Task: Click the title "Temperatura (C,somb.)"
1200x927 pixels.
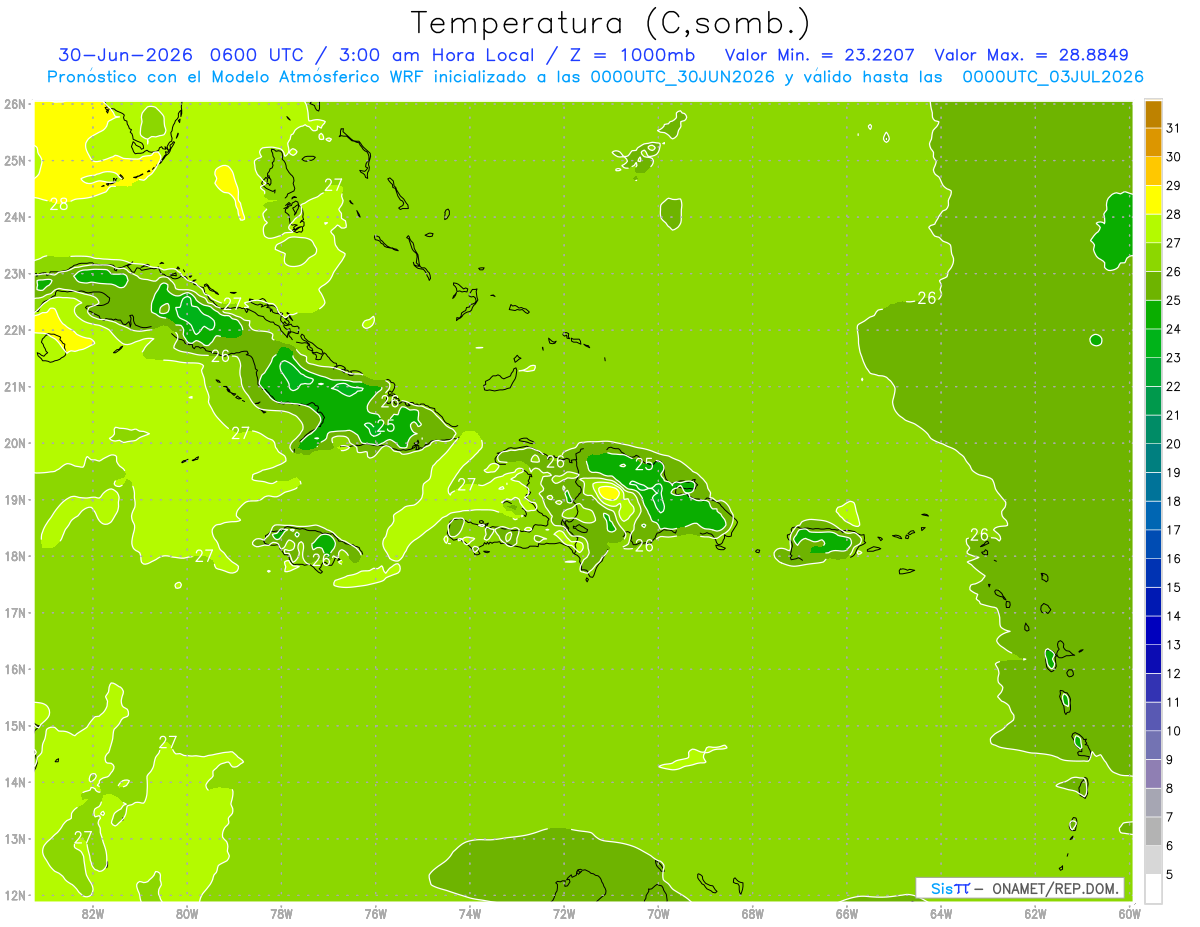Action: coord(610,23)
